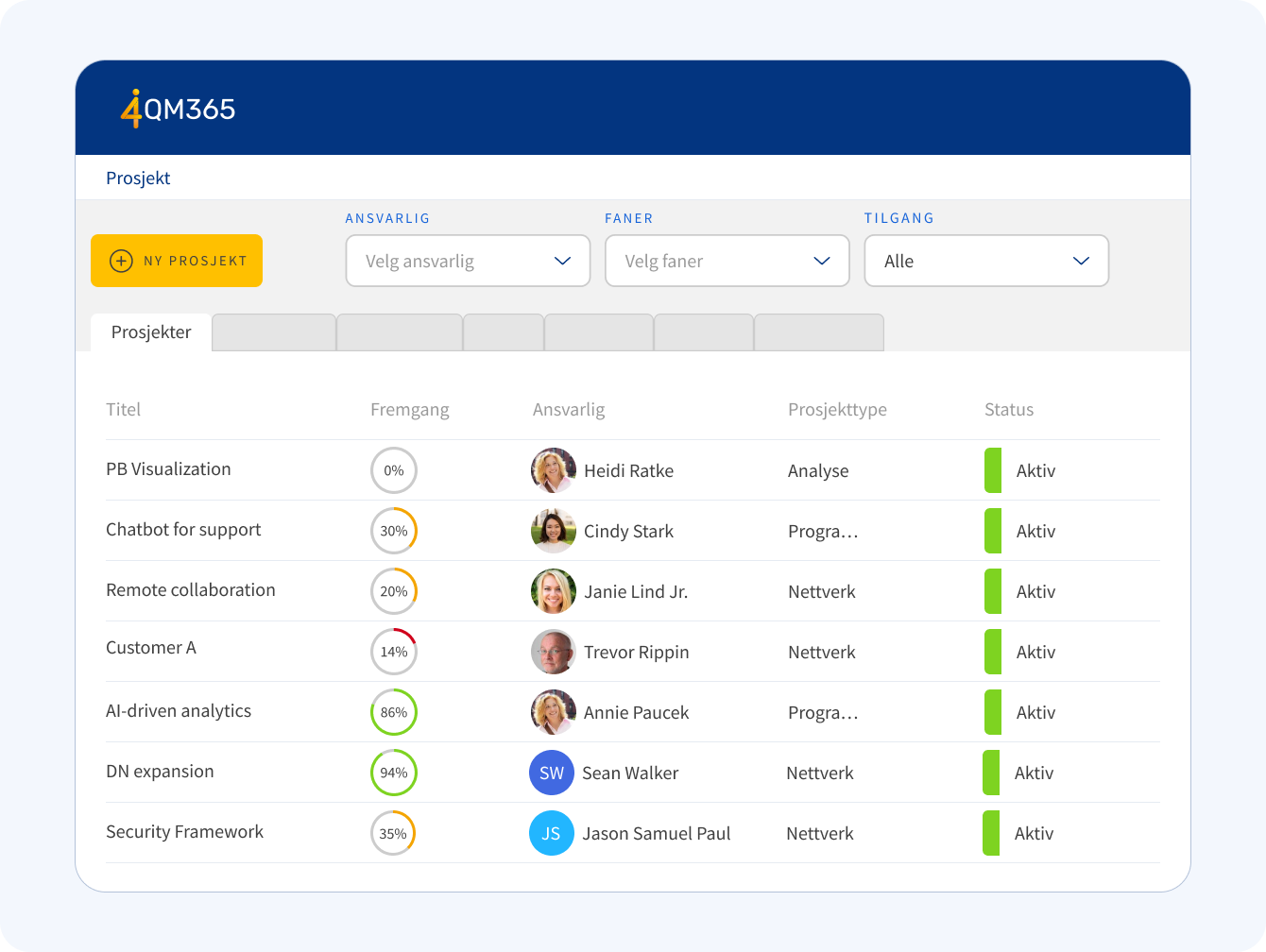Click green status bar for PB Visualization
Image resolution: width=1266 pixels, height=952 pixels.
coord(993,470)
